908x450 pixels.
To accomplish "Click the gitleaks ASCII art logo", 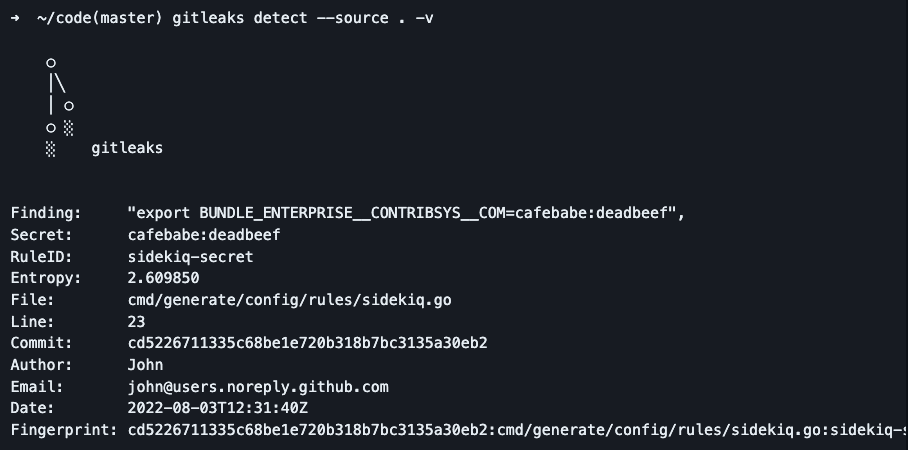I will (x=60, y=106).
